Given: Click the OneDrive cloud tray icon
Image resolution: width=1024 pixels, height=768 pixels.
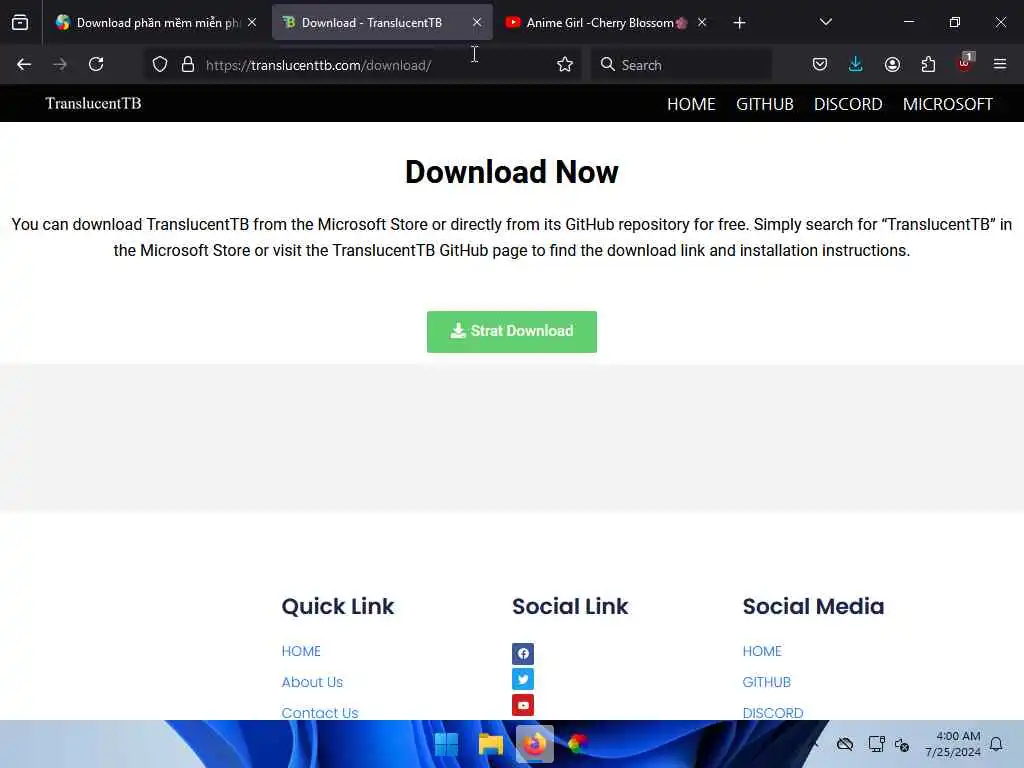Looking at the screenshot, I should pyautogui.click(x=845, y=744).
